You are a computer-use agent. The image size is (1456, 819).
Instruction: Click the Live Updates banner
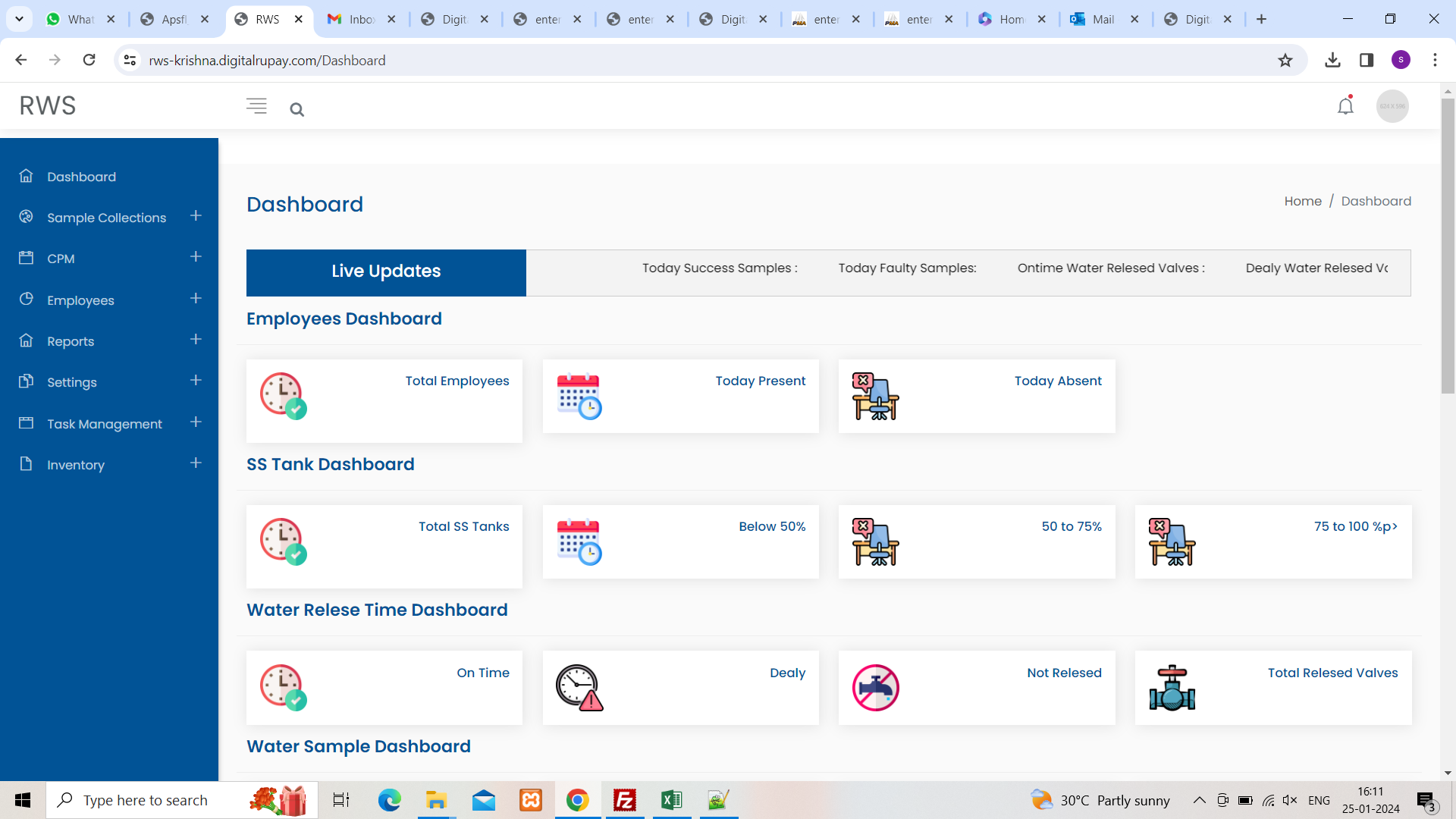click(x=386, y=272)
